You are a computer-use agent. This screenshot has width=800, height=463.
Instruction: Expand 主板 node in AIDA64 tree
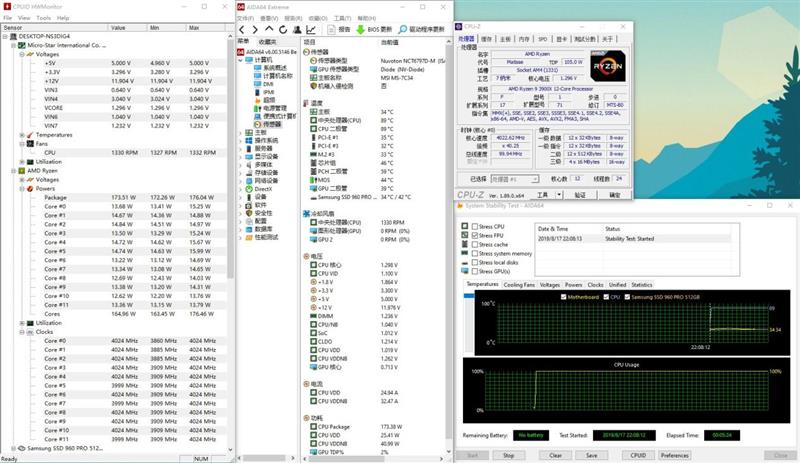click(x=240, y=133)
